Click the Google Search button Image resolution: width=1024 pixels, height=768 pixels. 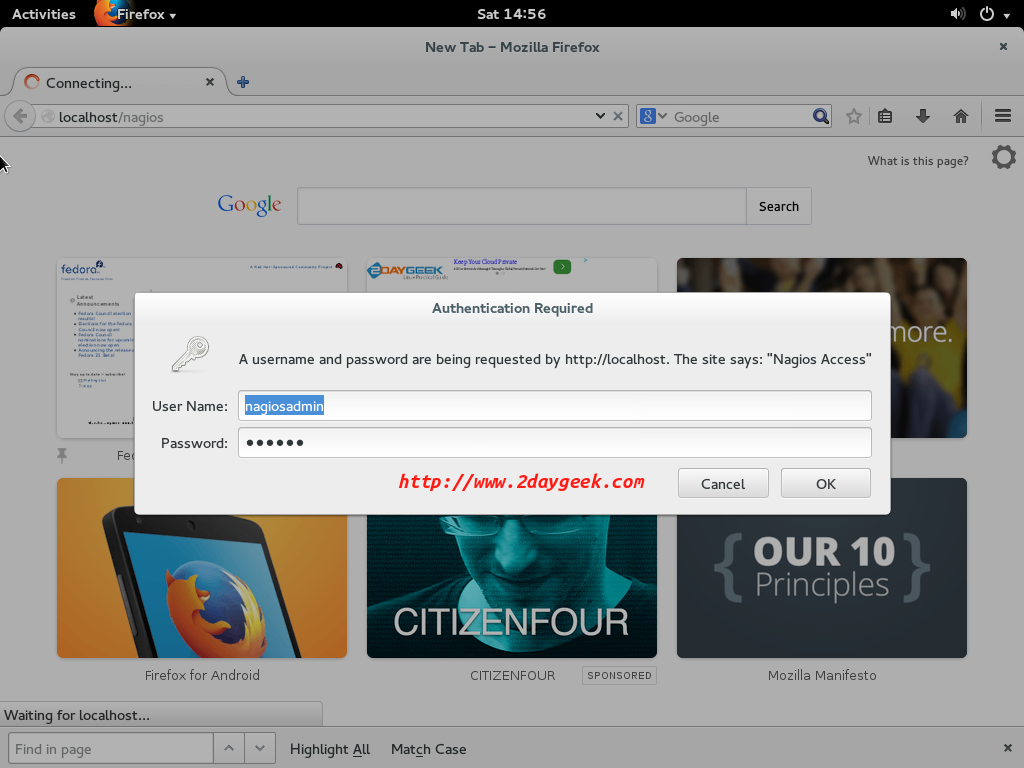[x=778, y=206]
